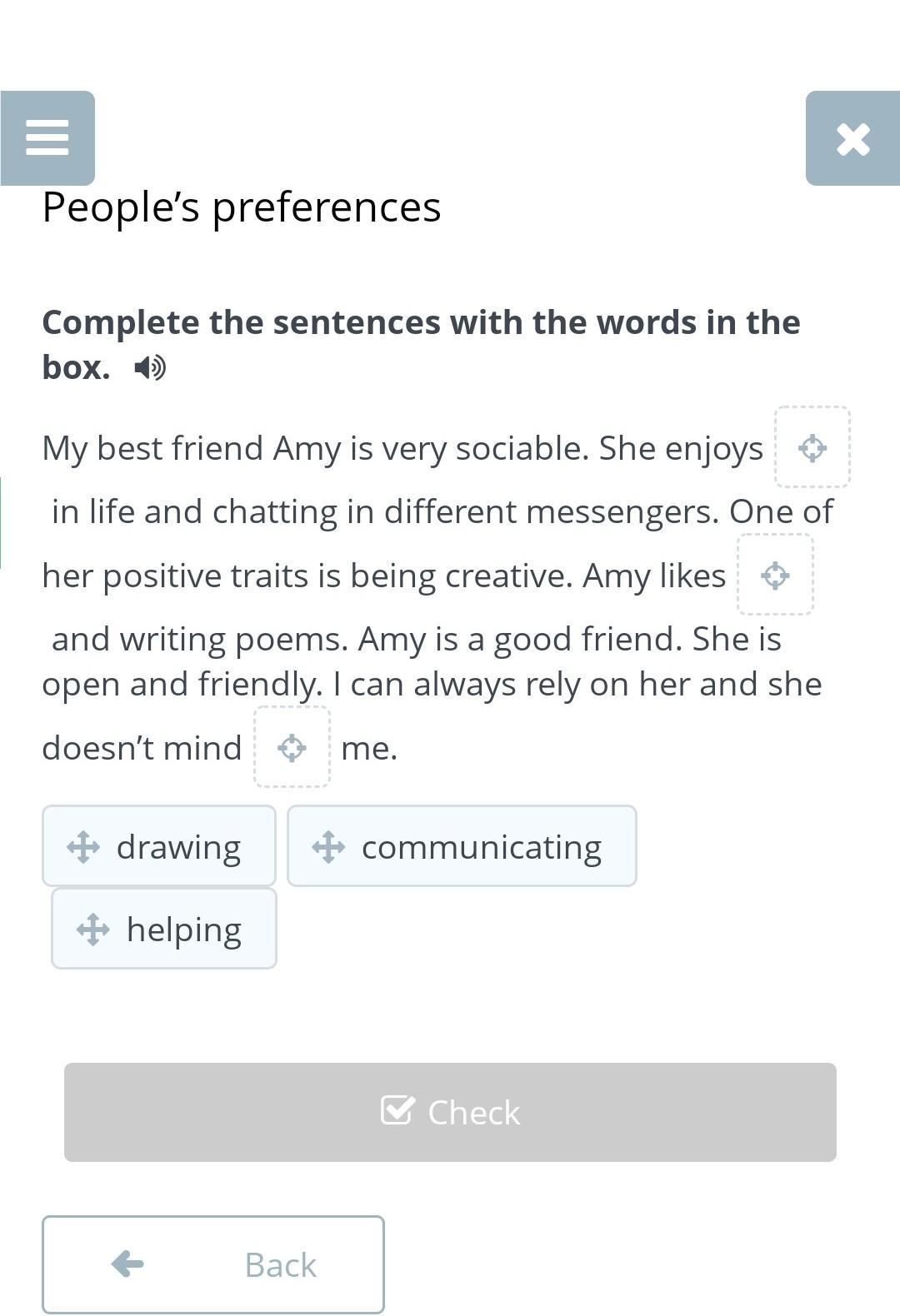The width and height of the screenshot is (900, 1316).
Task: Open the hamburger menu
Action: click(x=47, y=138)
